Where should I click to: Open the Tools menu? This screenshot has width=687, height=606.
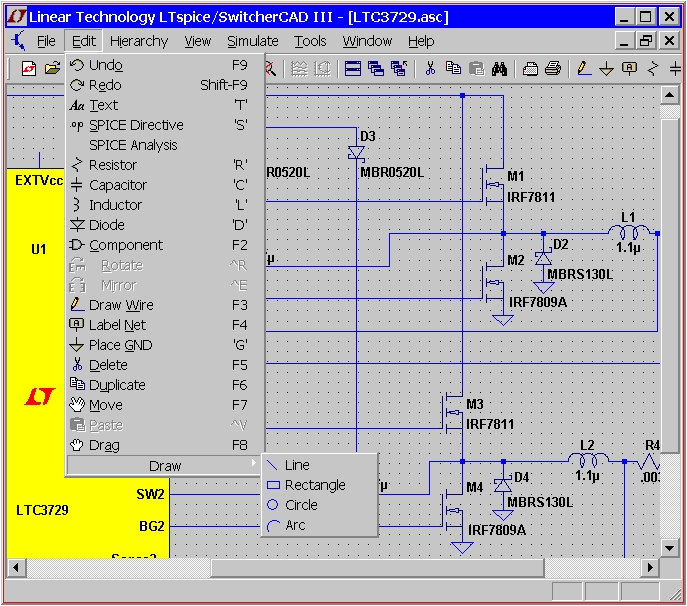click(x=310, y=41)
